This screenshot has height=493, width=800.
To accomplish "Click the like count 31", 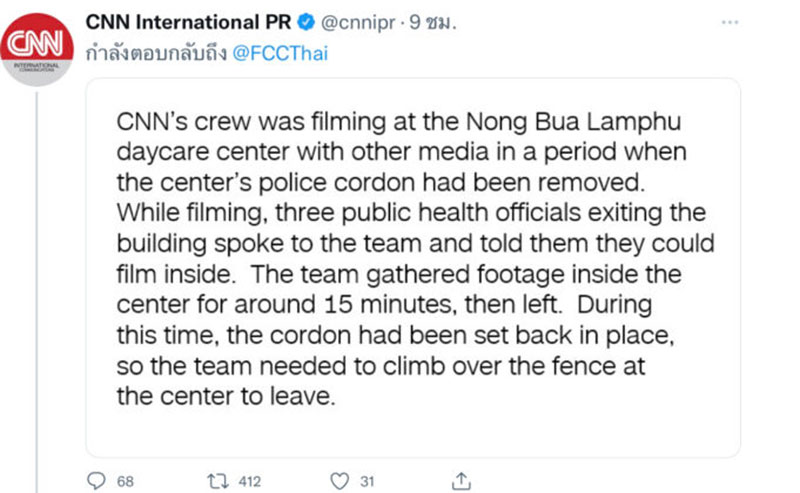I will (367, 481).
